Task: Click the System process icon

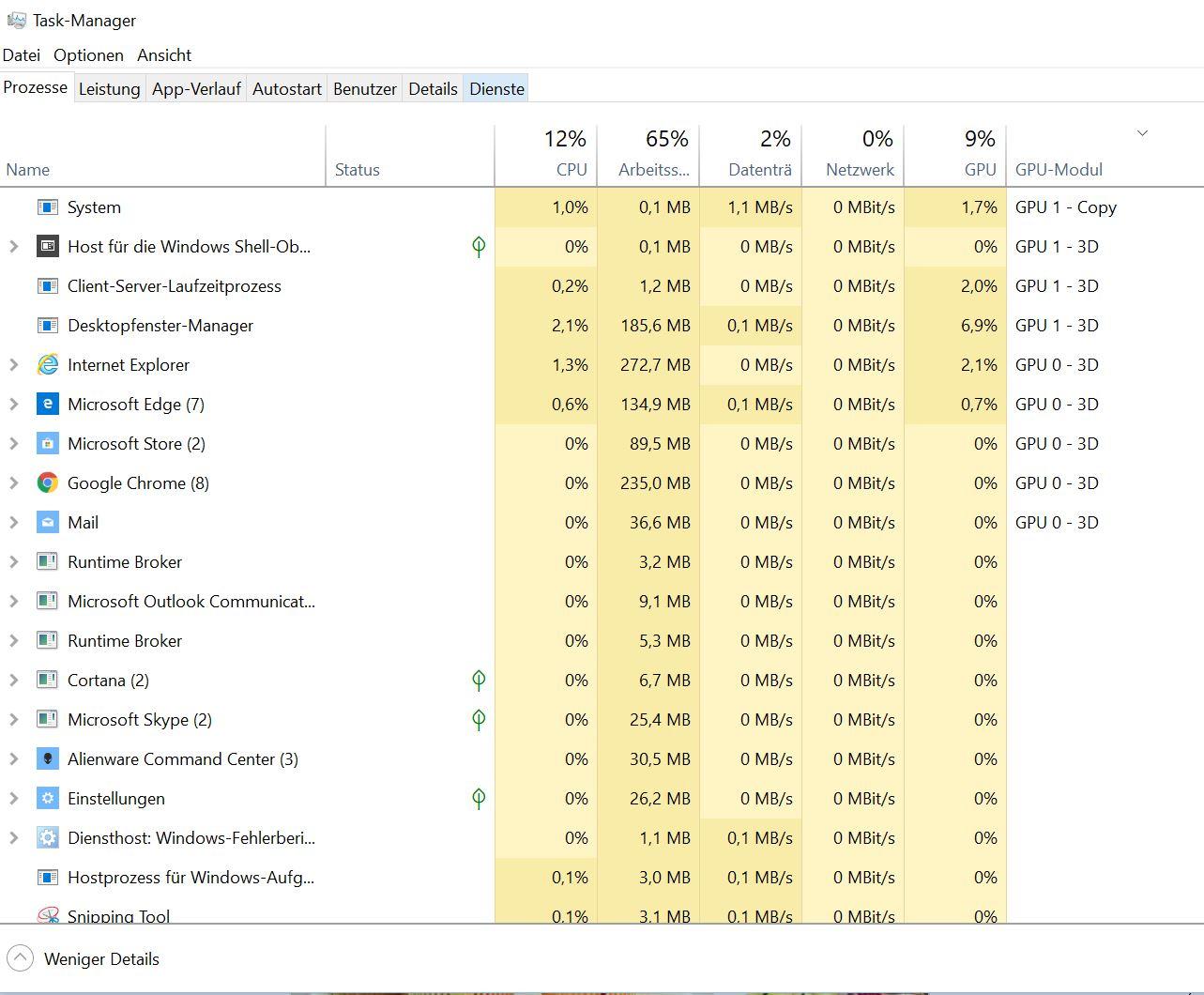Action: pos(47,207)
